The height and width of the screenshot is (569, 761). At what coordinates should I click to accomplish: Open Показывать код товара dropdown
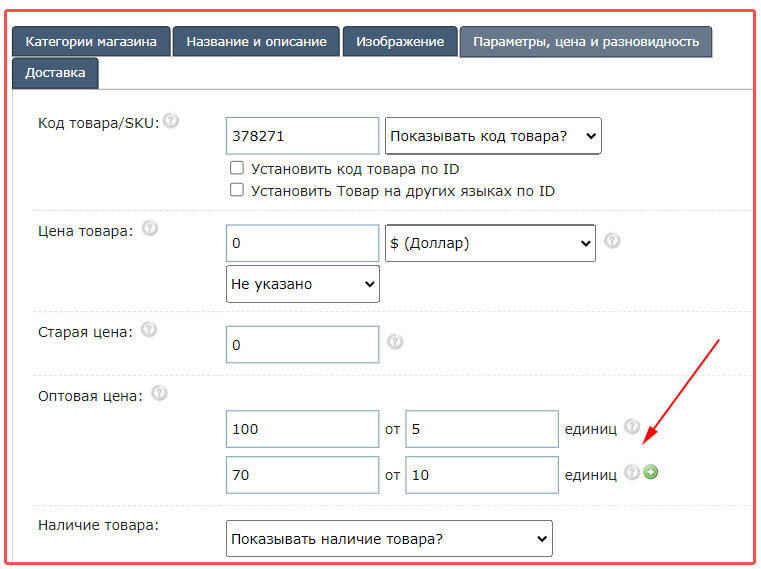pyautogui.click(x=493, y=136)
